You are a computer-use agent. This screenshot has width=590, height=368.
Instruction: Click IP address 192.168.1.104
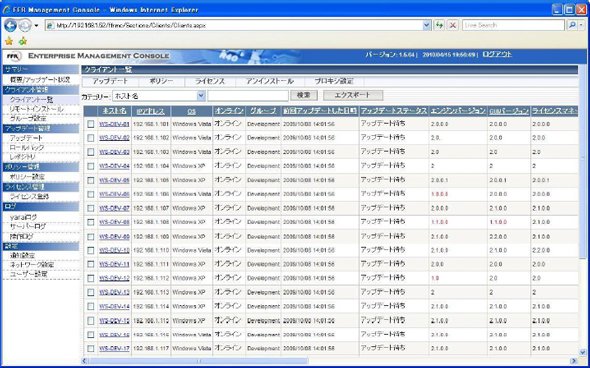tap(151, 166)
